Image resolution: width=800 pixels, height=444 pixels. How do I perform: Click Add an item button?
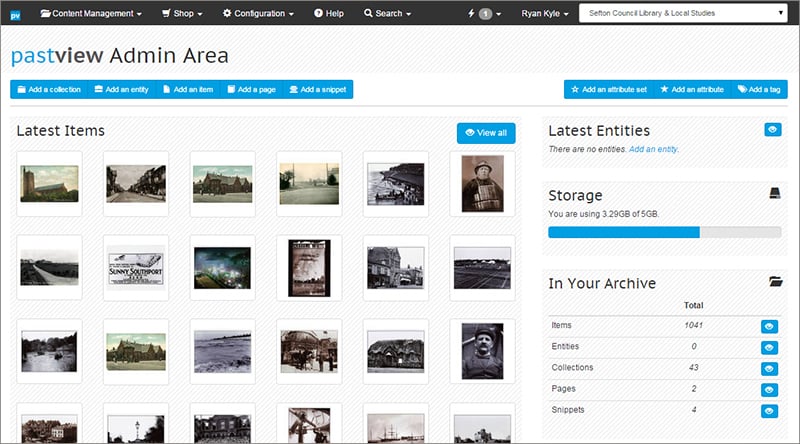(x=188, y=89)
